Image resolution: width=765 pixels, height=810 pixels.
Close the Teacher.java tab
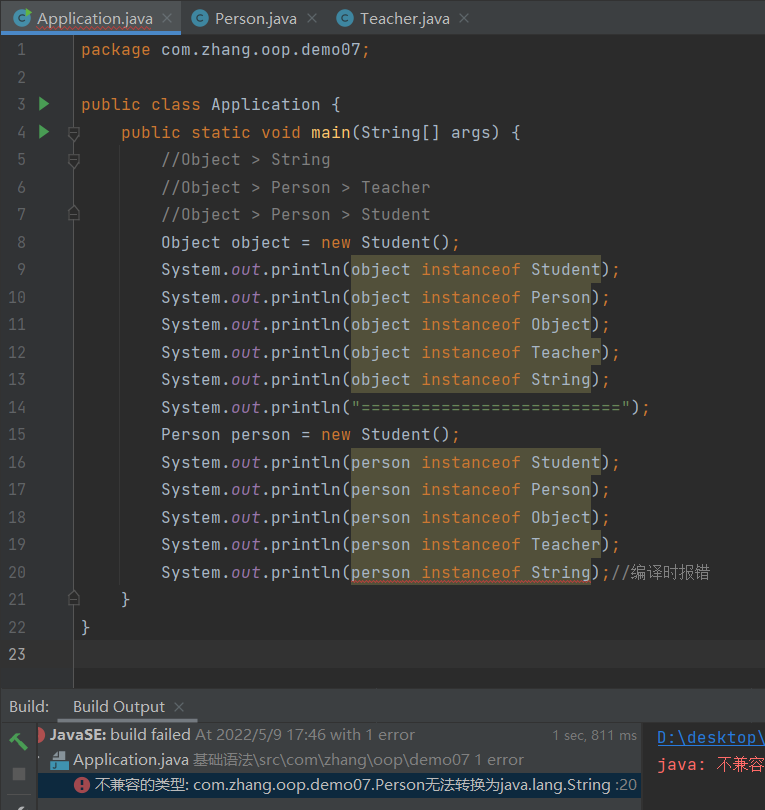point(464,18)
